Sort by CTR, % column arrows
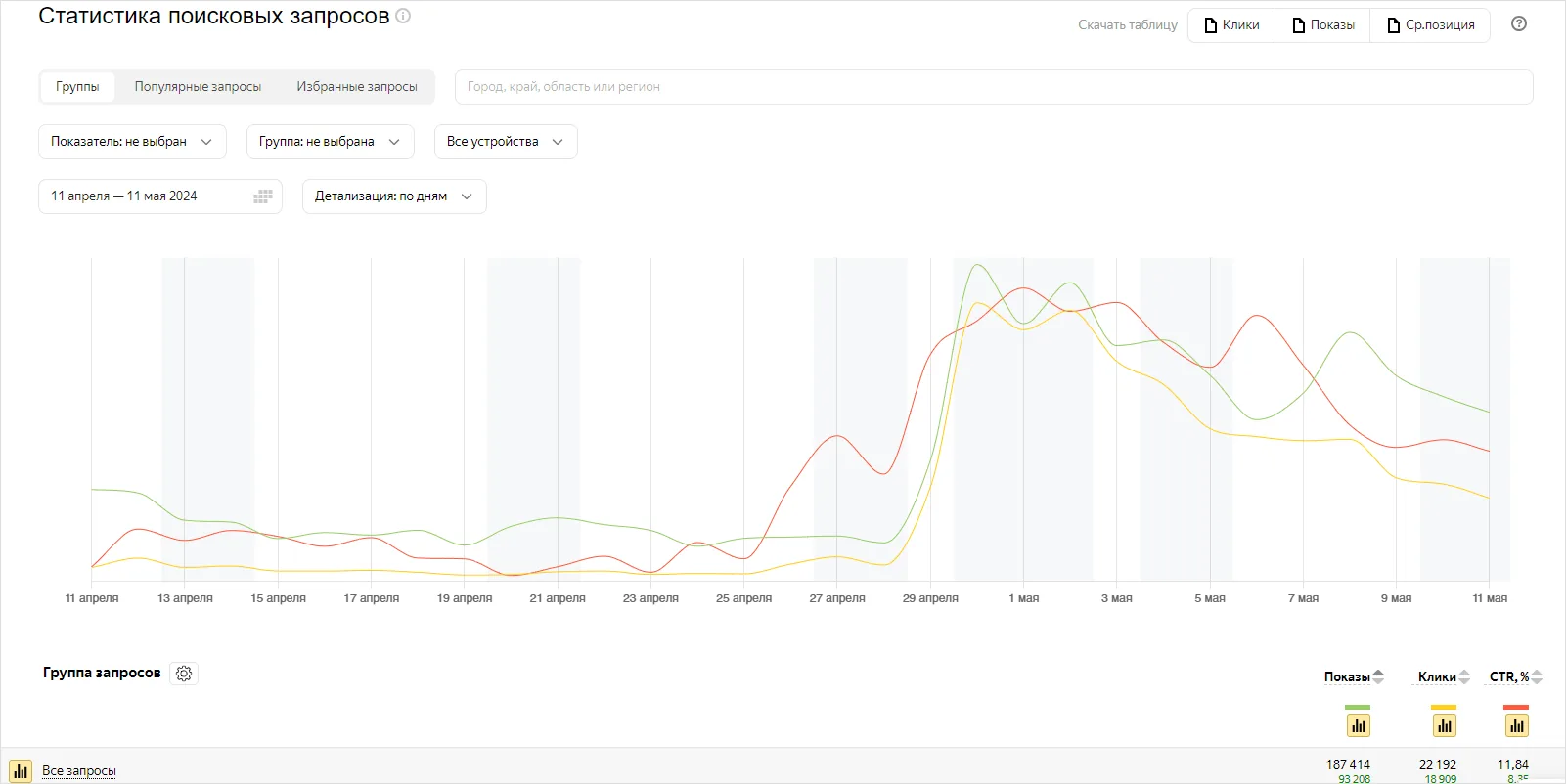This screenshot has width=1566, height=784. pos(1537,676)
